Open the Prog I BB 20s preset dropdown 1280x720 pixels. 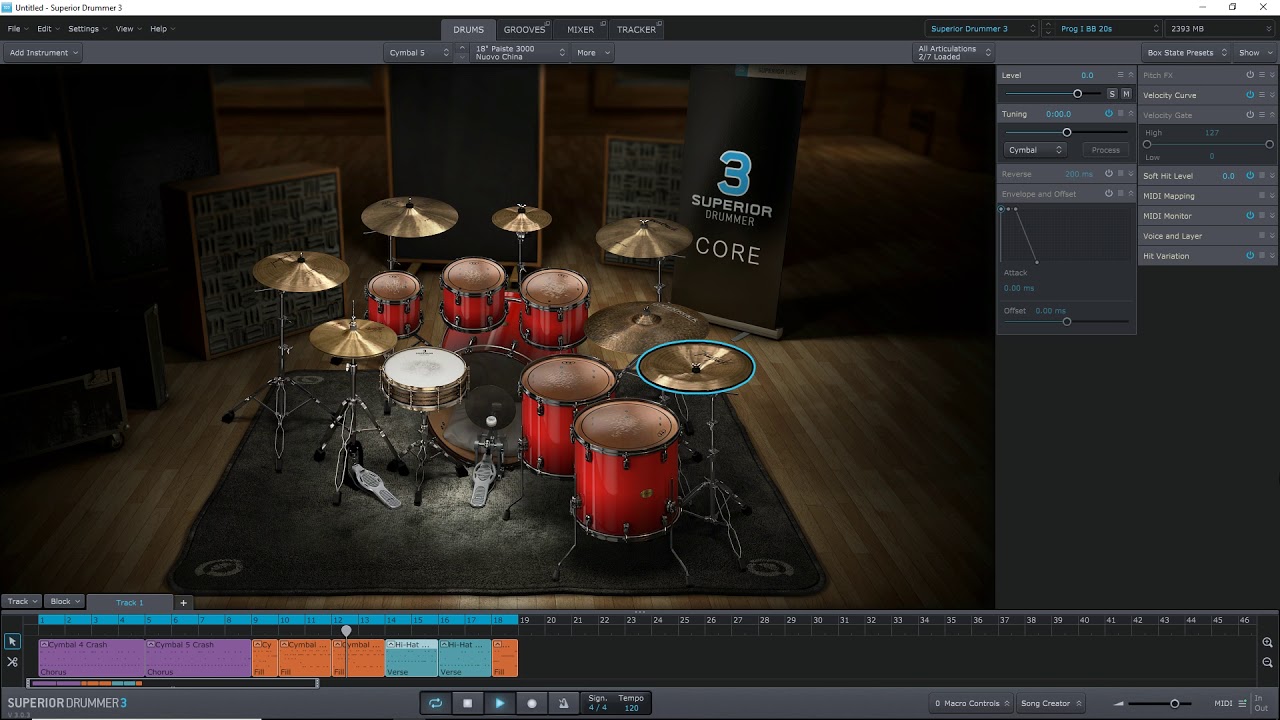[x=1110, y=29]
